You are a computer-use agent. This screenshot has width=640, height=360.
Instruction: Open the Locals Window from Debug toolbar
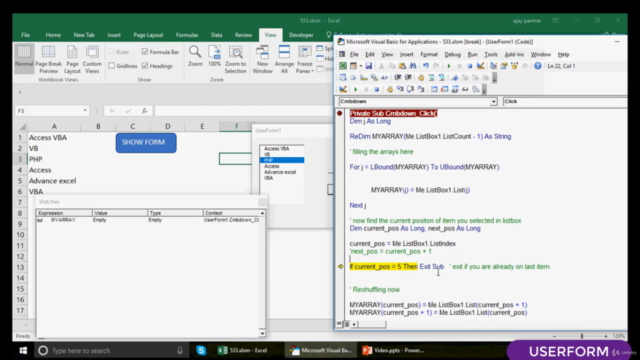(434, 89)
